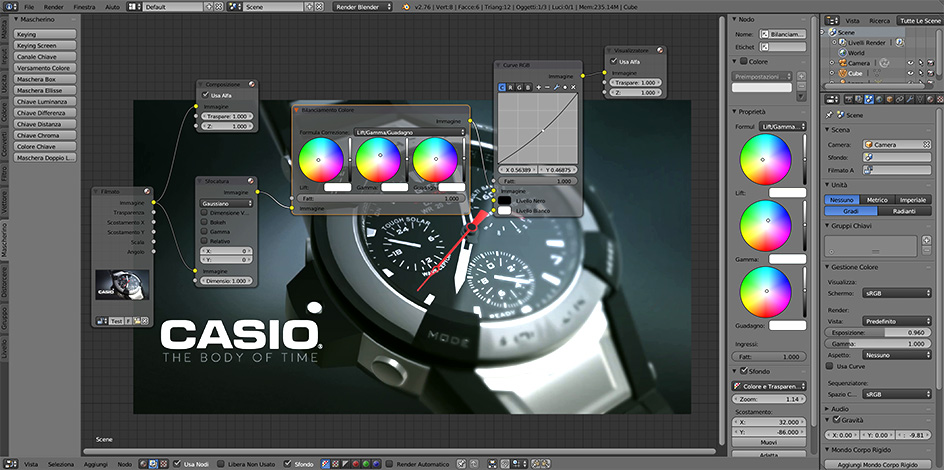
Task: Select the material shader node tree icon
Action: pyautogui.click(x=143, y=464)
